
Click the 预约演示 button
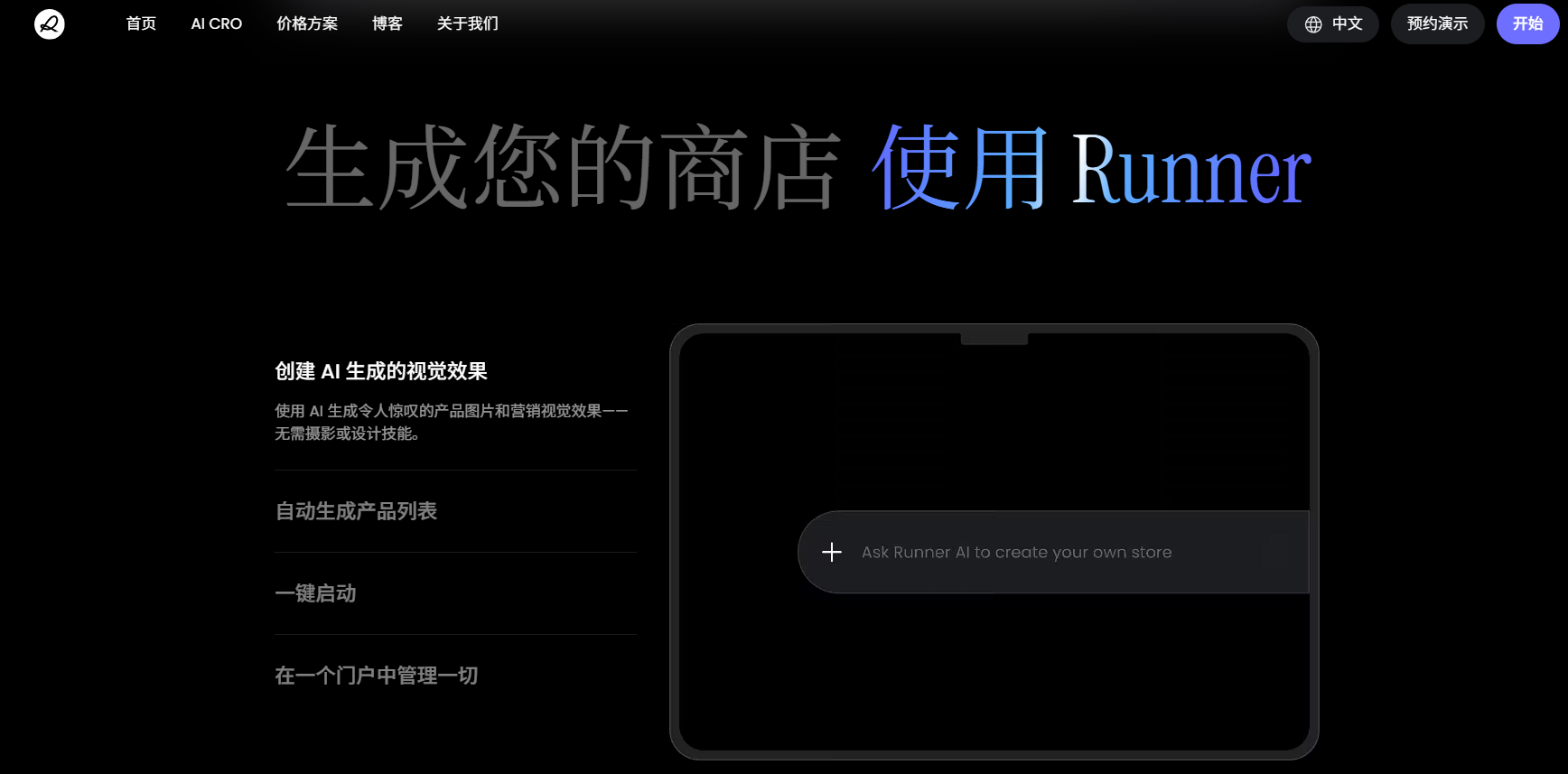[x=1438, y=24]
